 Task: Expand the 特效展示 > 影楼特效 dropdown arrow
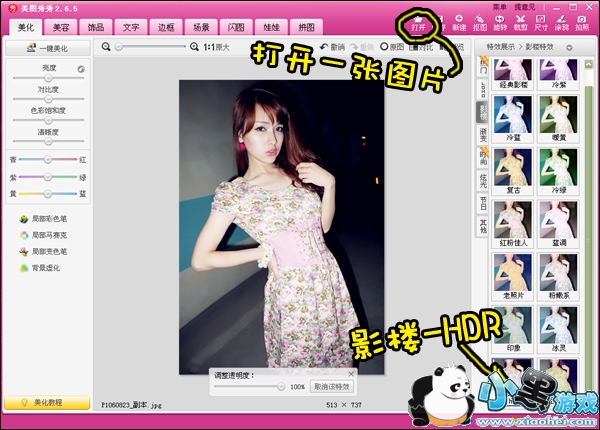coord(569,48)
